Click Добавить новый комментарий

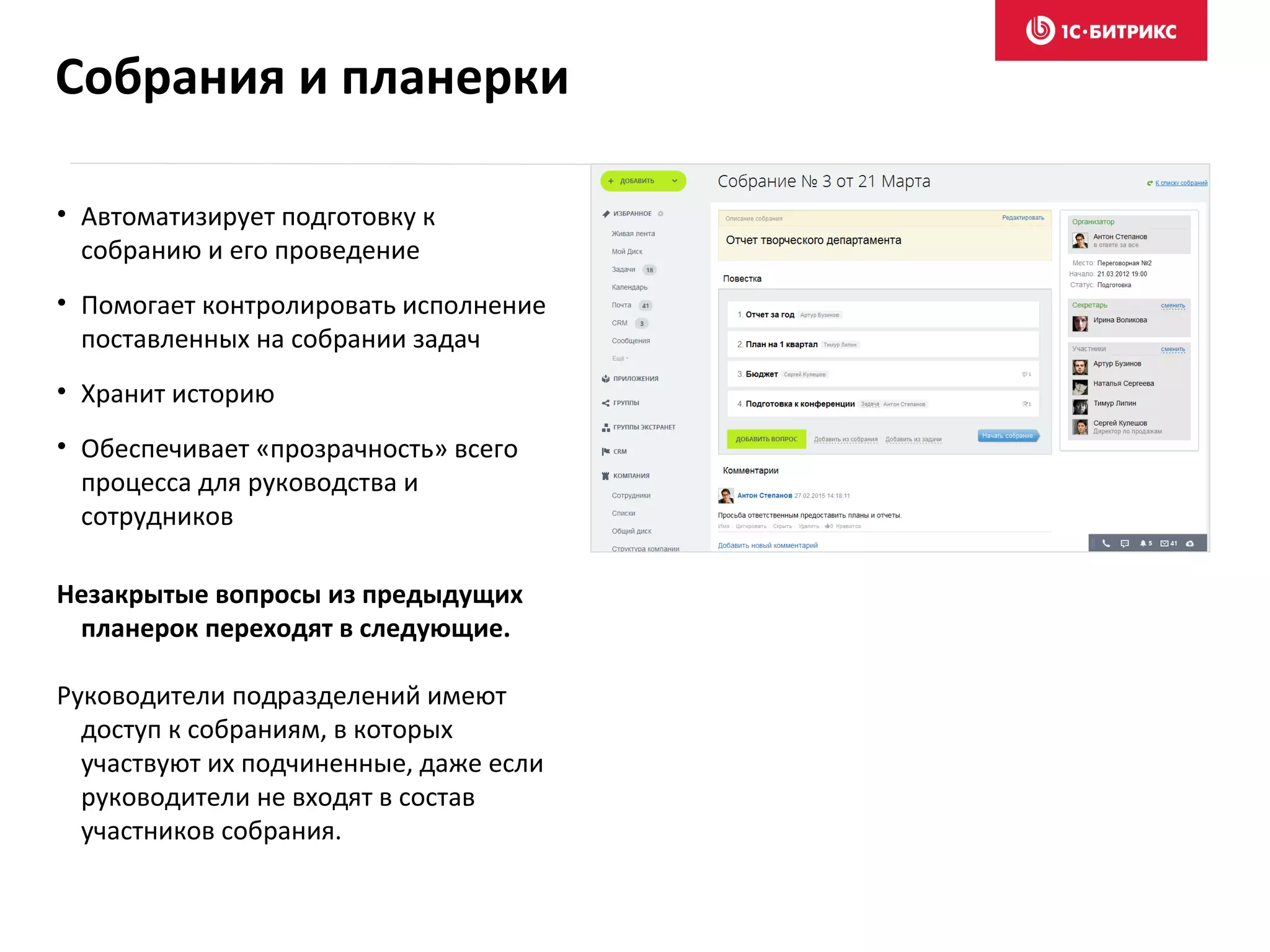pyautogui.click(x=768, y=545)
